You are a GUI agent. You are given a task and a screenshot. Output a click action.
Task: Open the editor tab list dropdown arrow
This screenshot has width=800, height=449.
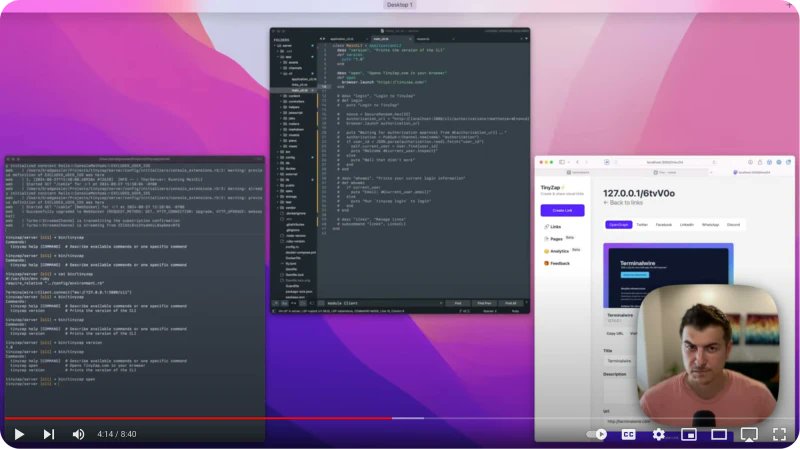(527, 39)
